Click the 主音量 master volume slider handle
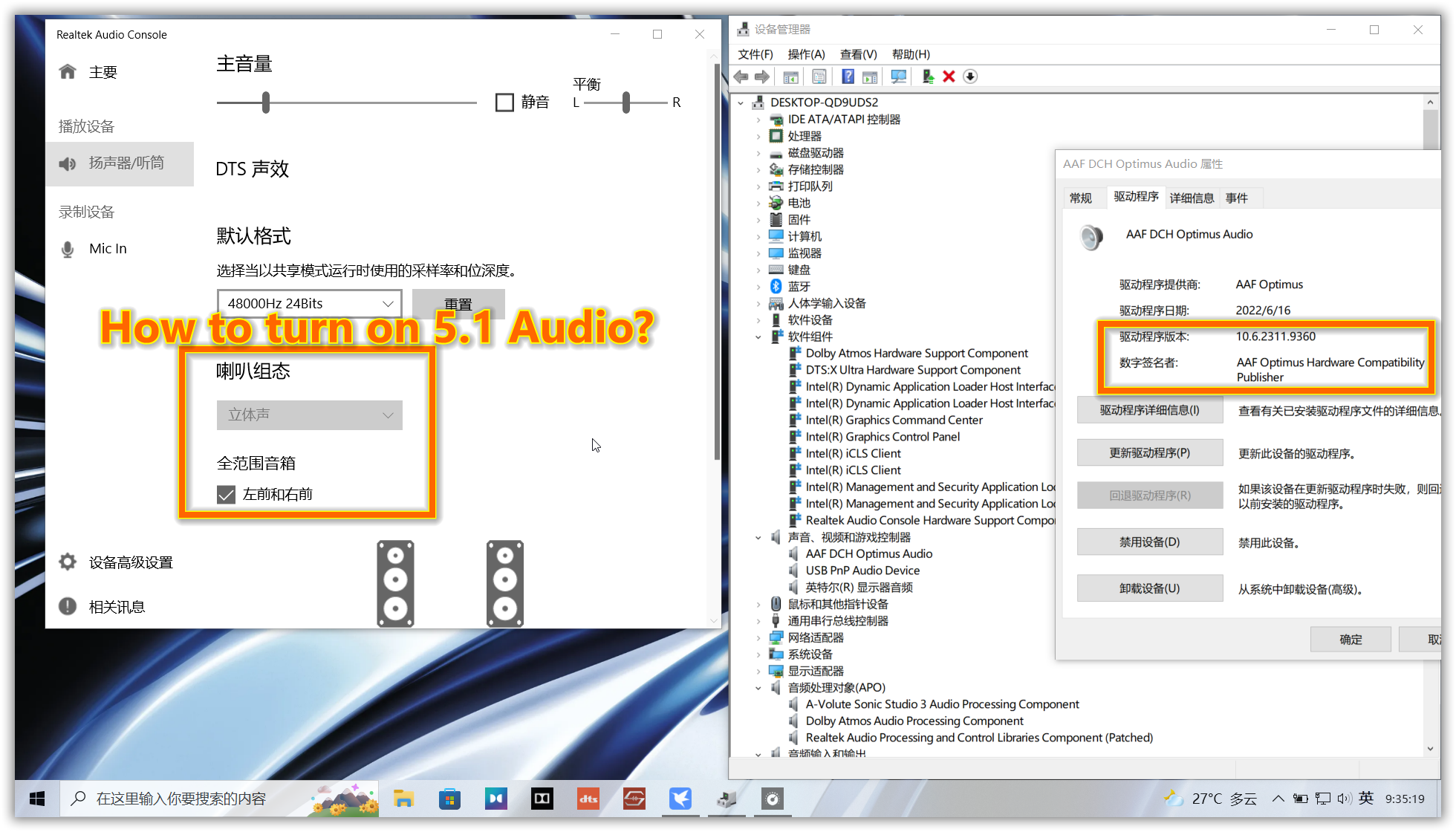Screen dimensions: 1456x832 point(266,103)
